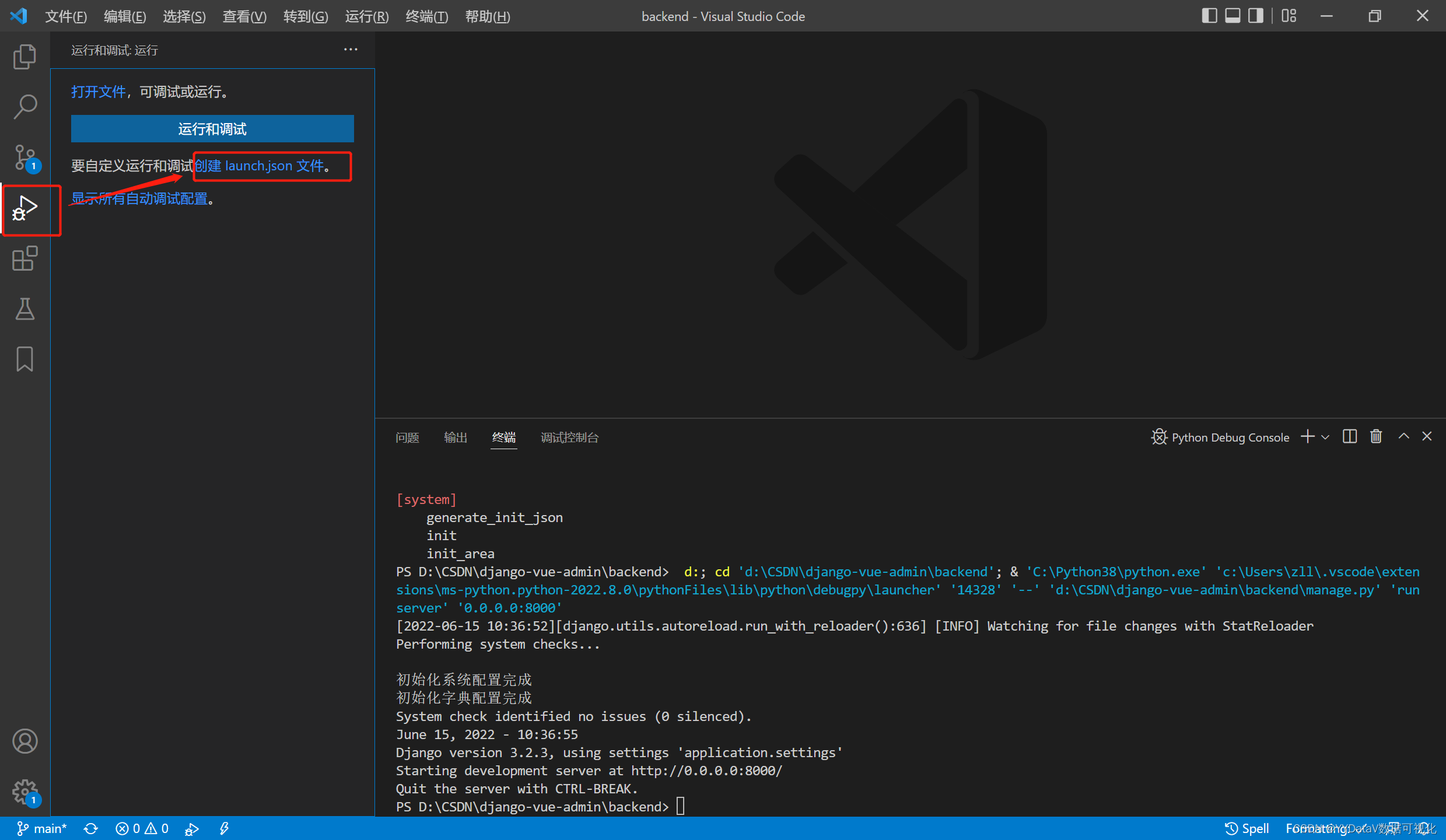Maximize panel size with chevron up
This screenshot has width=1446, height=840.
pyautogui.click(x=1403, y=436)
